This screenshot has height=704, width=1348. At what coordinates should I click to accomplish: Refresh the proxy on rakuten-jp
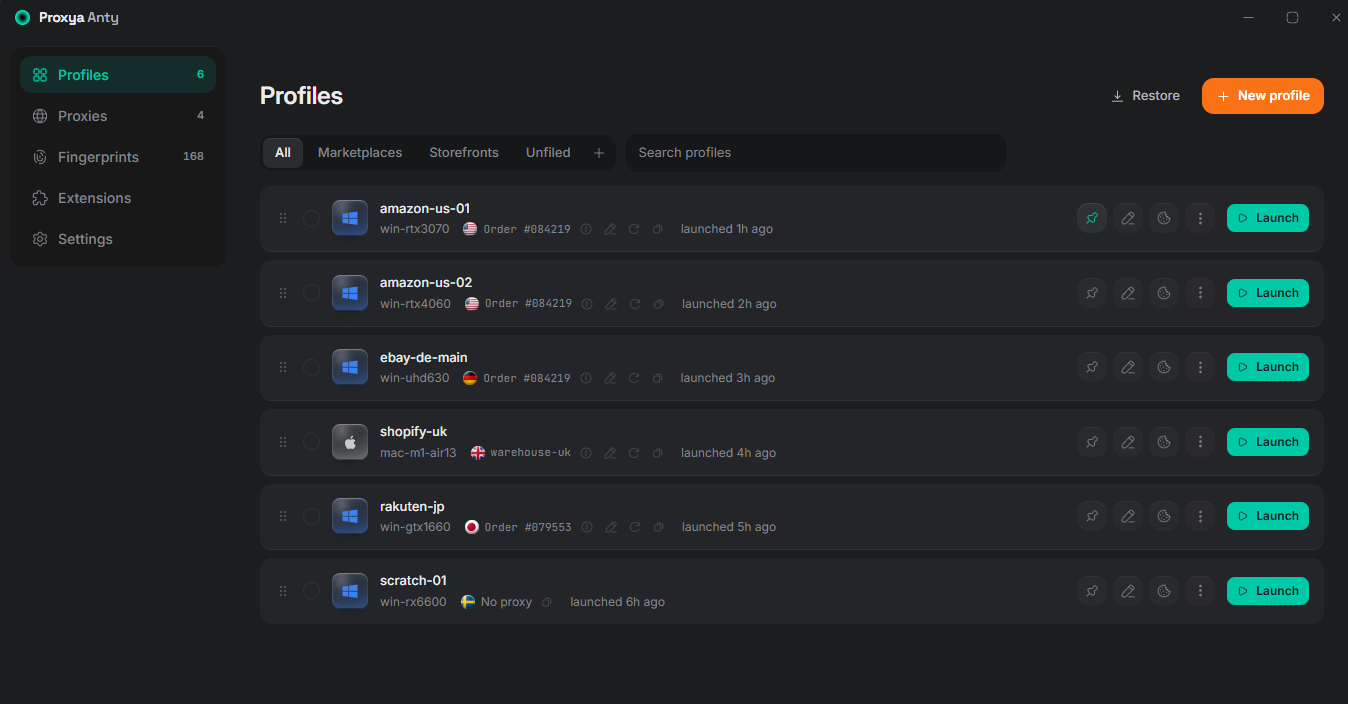coord(635,527)
